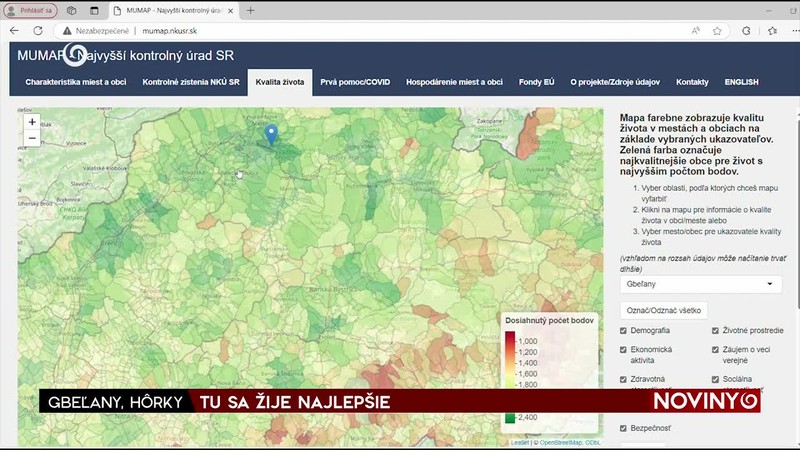
Task: Open Charakteristika miest a obcí tab
Action: pos(76,82)
